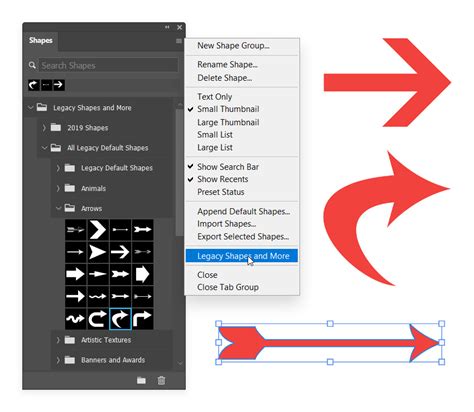
Task: Click the large red straight arrow shape
Action: (387, 82)
